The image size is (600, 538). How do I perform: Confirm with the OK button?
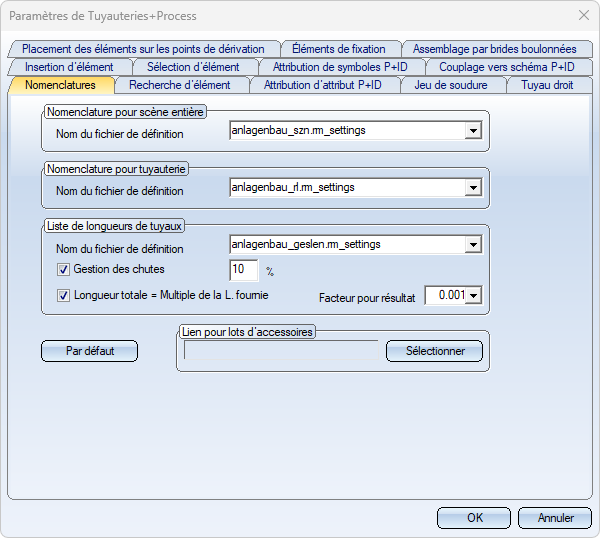tap(474, 518)
